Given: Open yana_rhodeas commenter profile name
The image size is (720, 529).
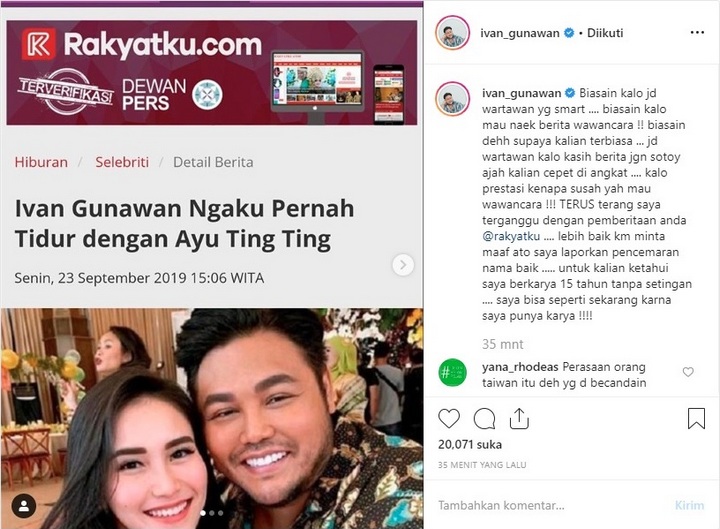Looking at the screenshot, I should (520, 367).
